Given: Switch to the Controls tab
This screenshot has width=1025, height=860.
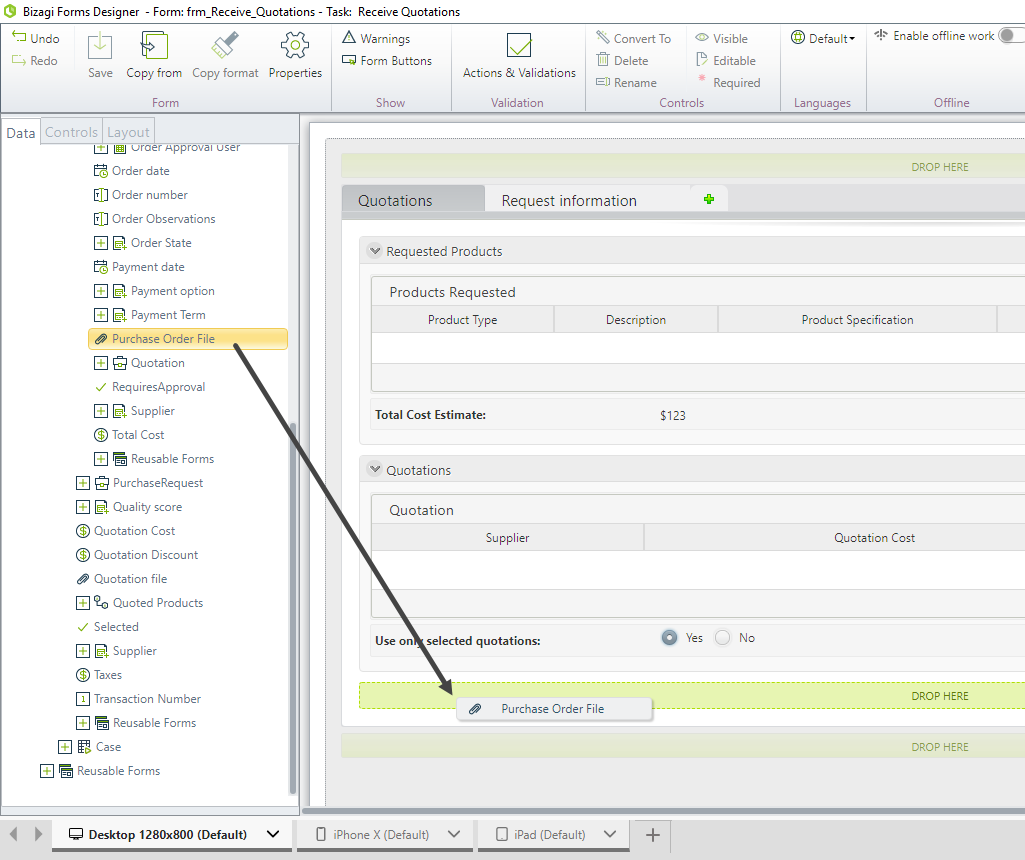Looking at the screenshot, I should [x=71, y=132].
